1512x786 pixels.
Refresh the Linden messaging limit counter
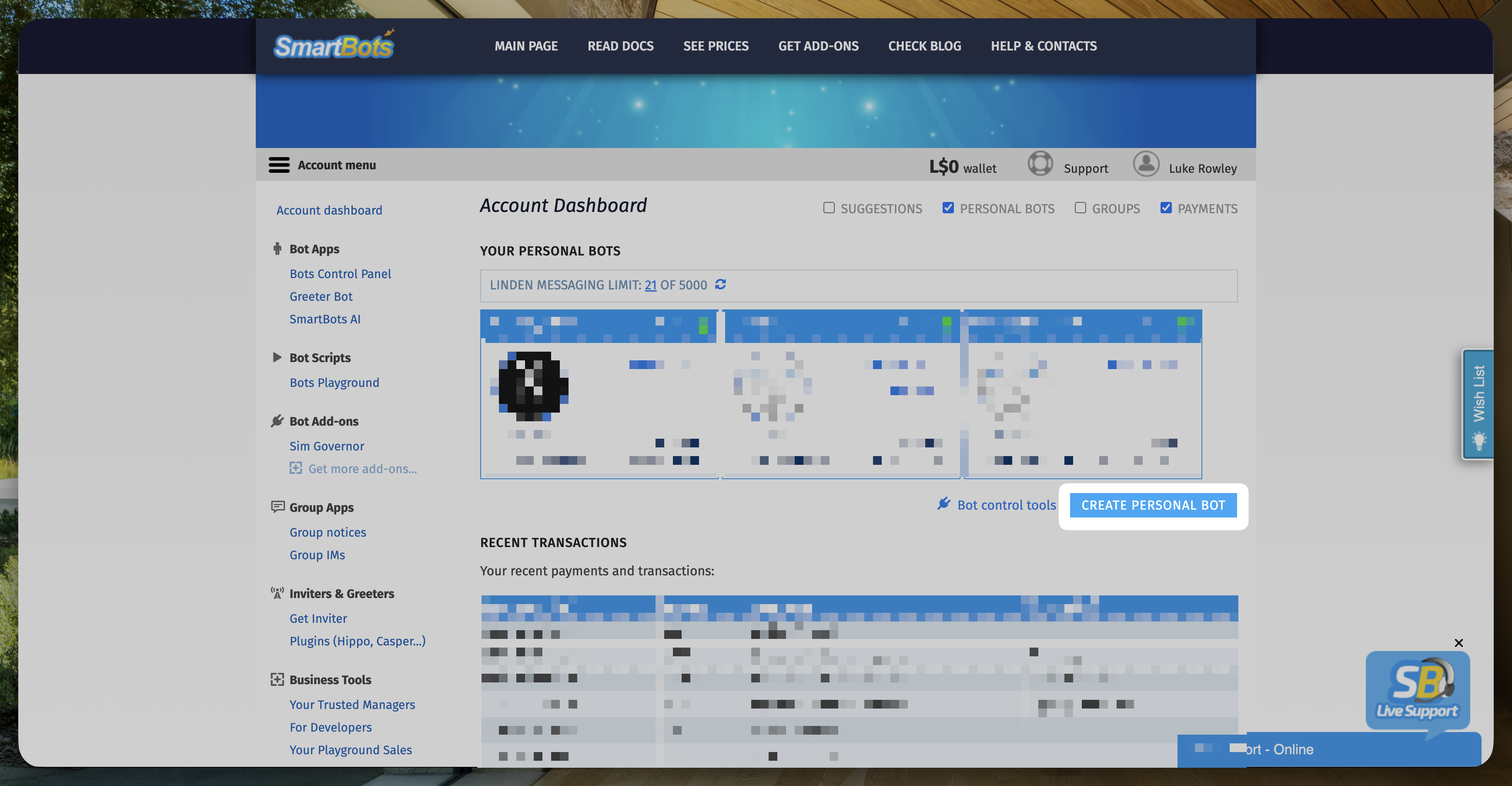720,284
